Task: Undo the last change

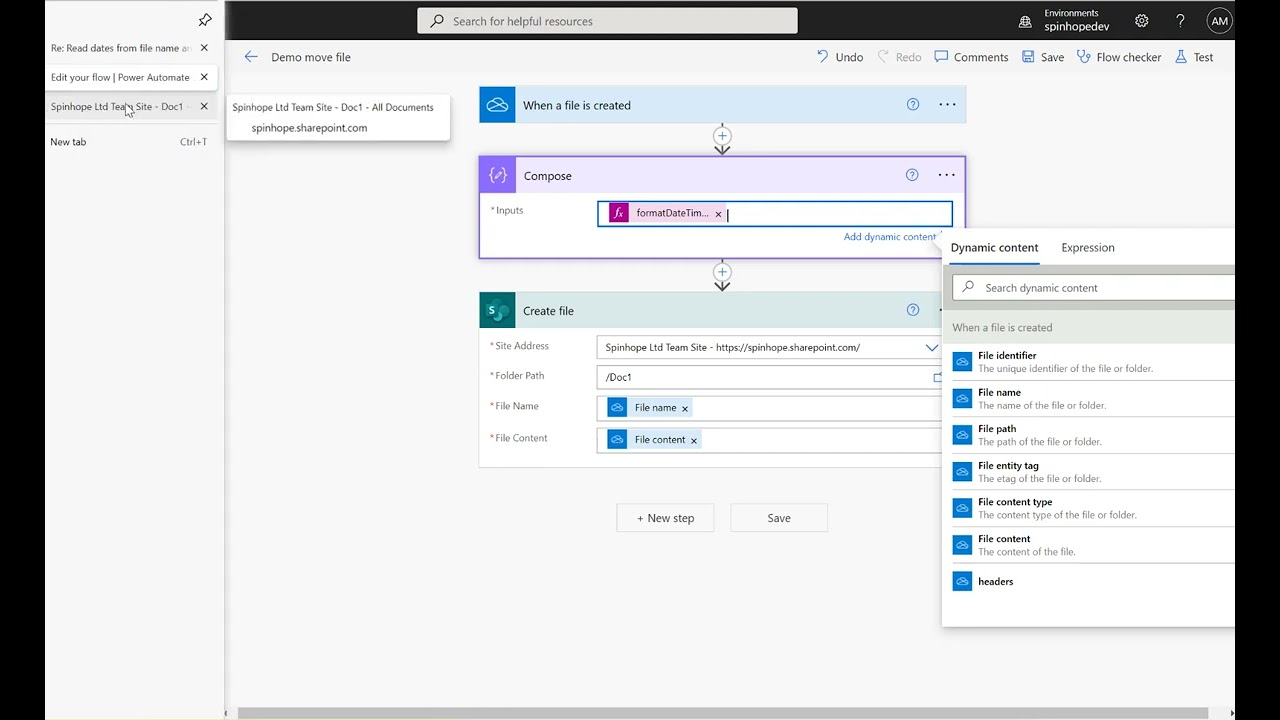Action: [839, 57]
